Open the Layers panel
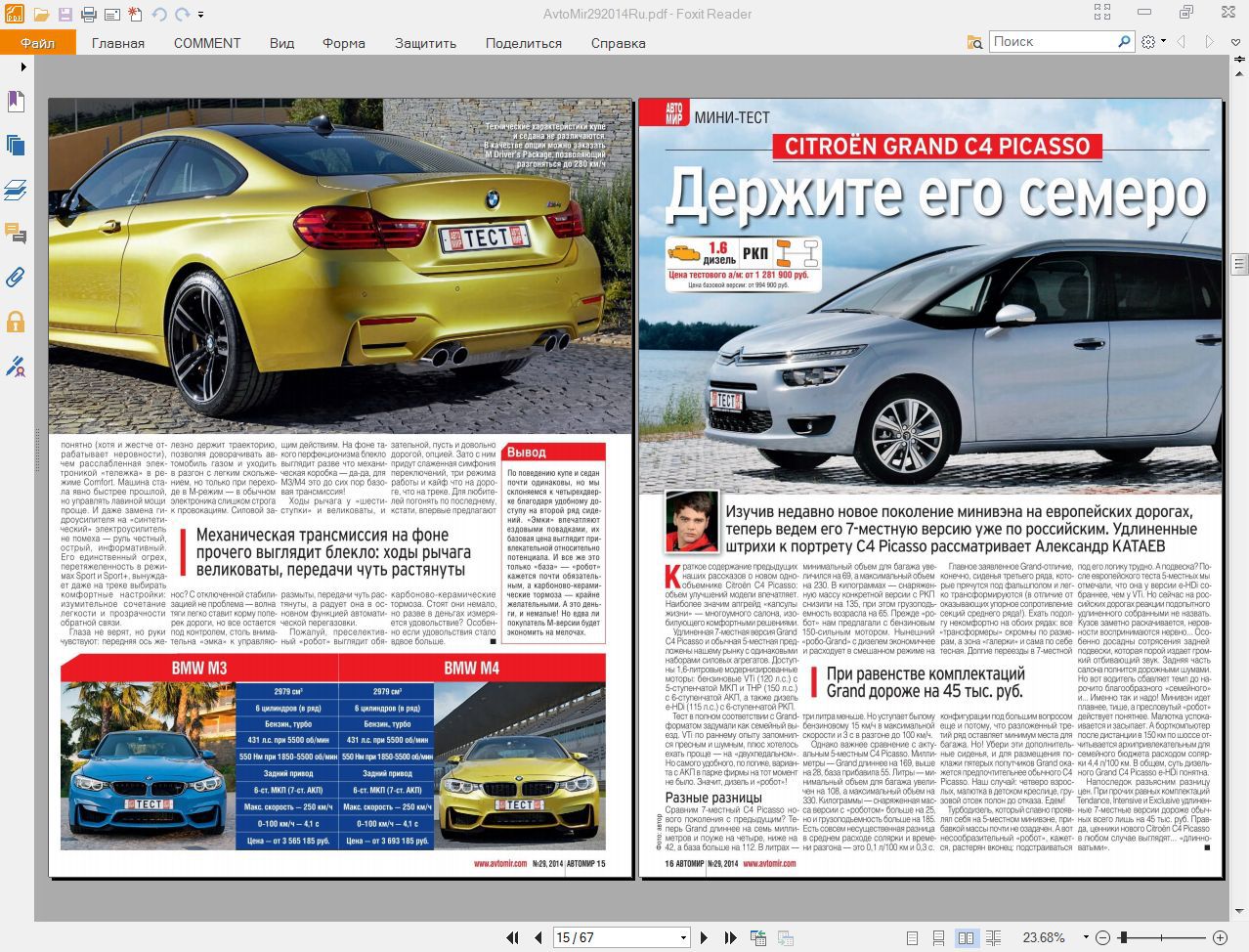Screen dimensions: 1249x952 [16, 190]
